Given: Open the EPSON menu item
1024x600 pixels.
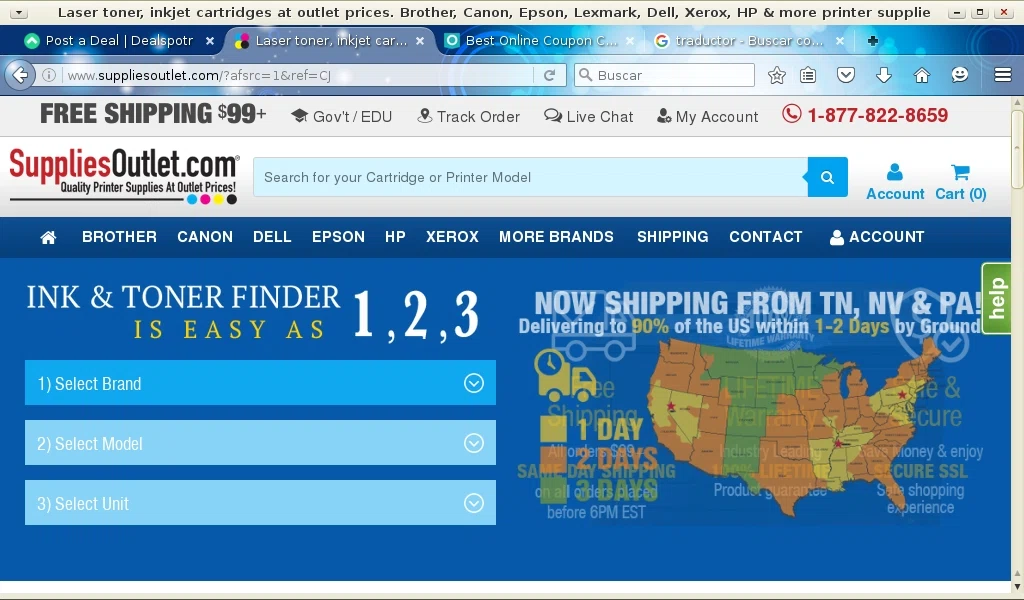Looking at the screenshot, I should 338,237.
